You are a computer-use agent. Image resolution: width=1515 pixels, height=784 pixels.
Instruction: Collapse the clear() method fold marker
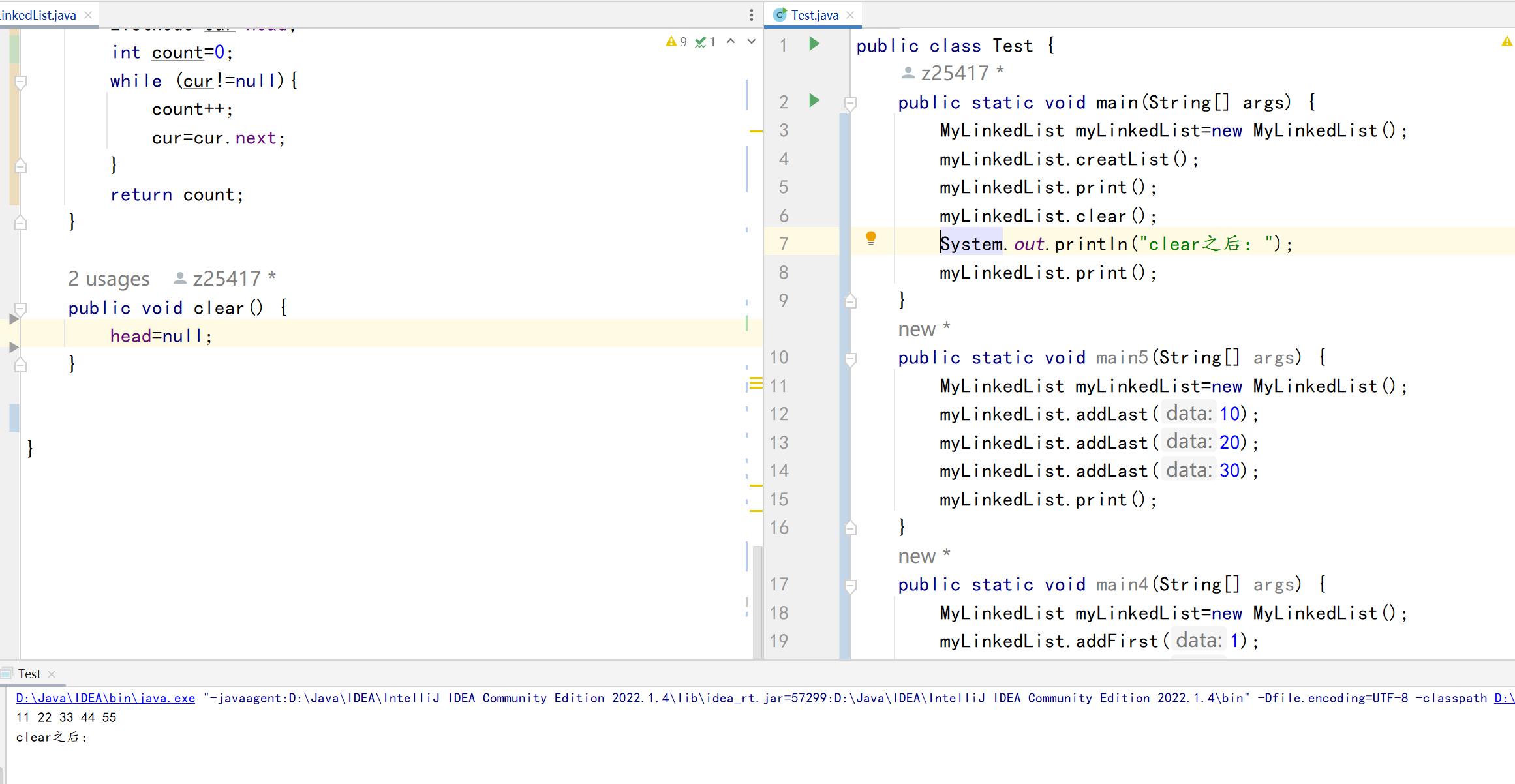point(20,309)
